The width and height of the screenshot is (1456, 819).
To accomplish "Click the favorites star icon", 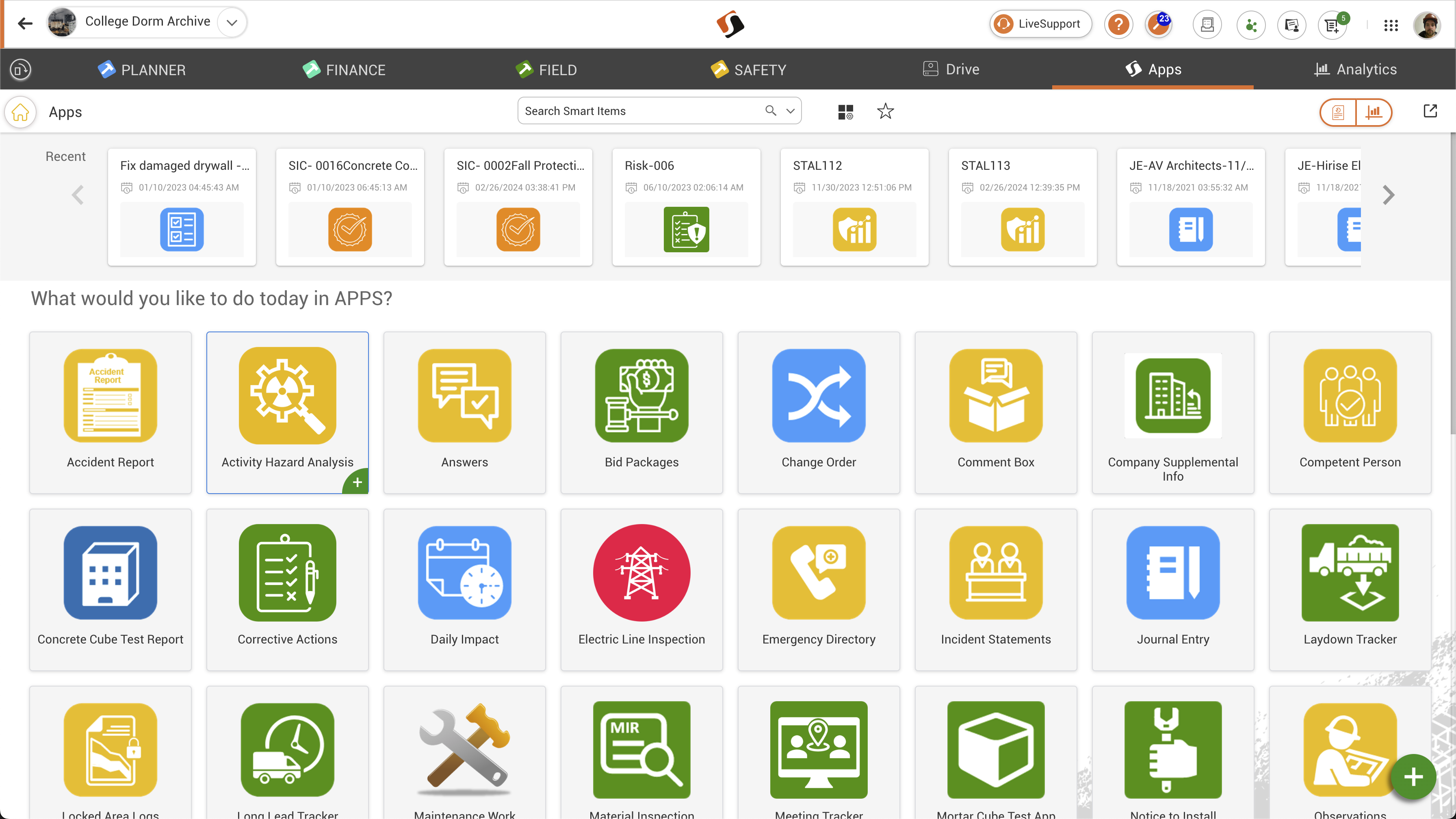I will click(885, 111).
